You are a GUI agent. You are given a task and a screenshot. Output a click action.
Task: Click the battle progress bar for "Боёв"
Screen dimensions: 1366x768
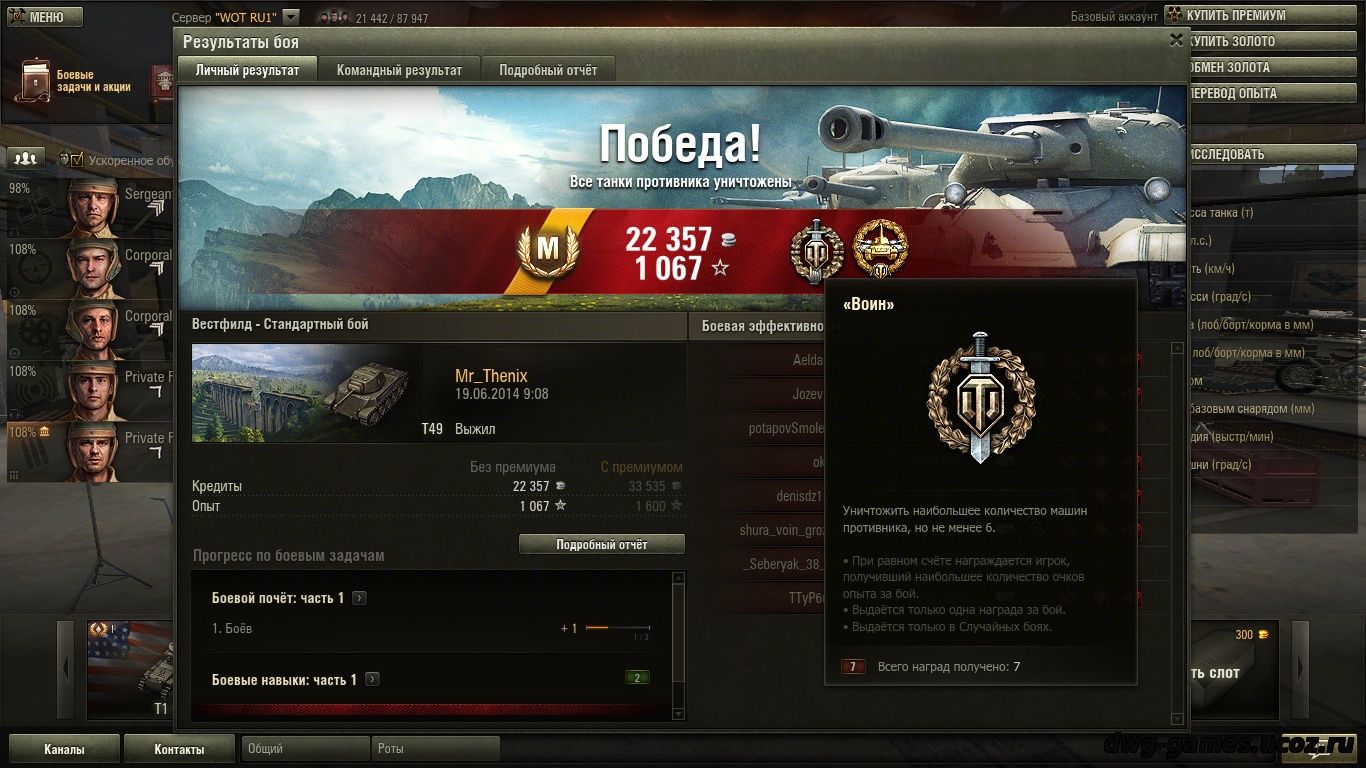617,628
